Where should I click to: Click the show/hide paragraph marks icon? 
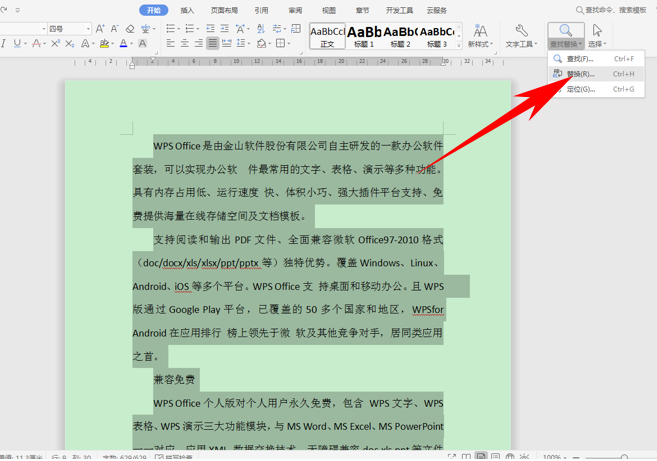(277, 28)
